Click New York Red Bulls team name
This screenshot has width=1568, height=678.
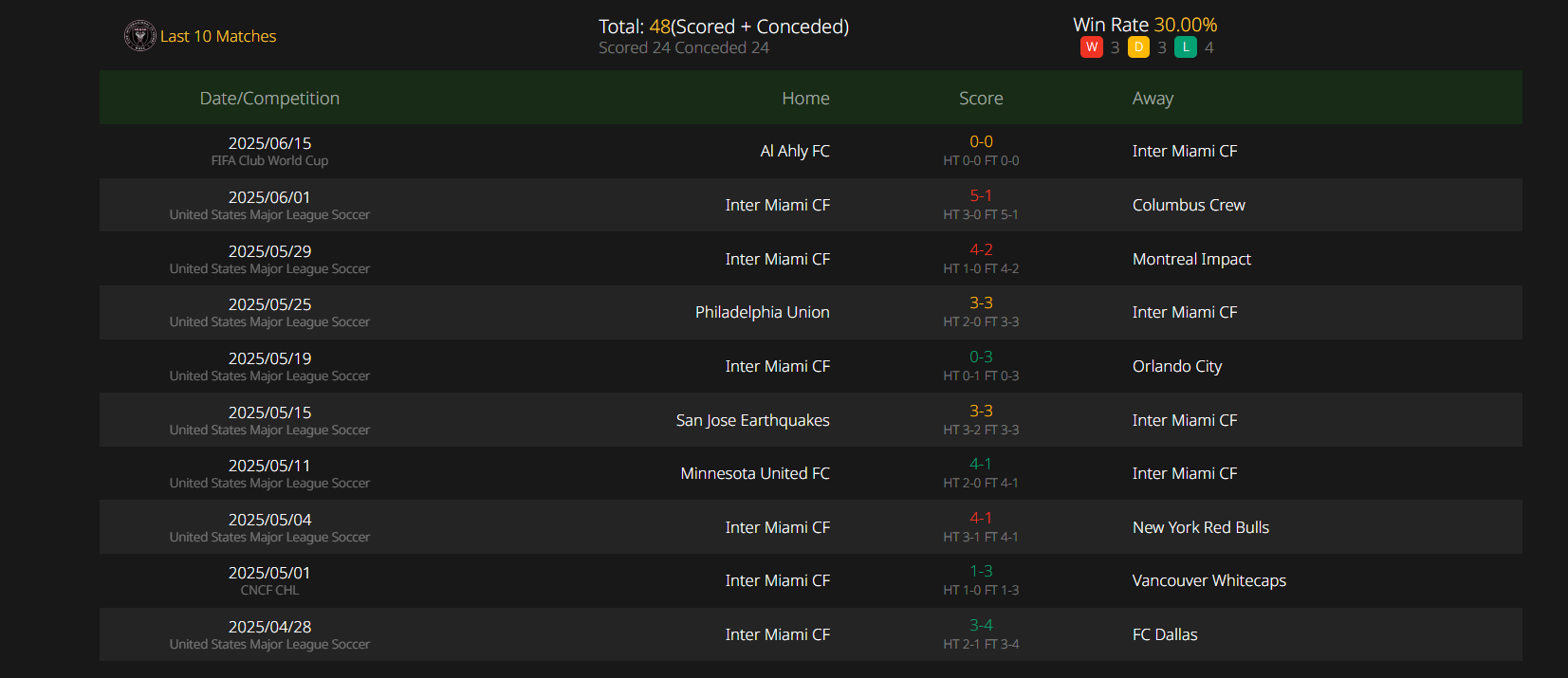click(1201, 527)
